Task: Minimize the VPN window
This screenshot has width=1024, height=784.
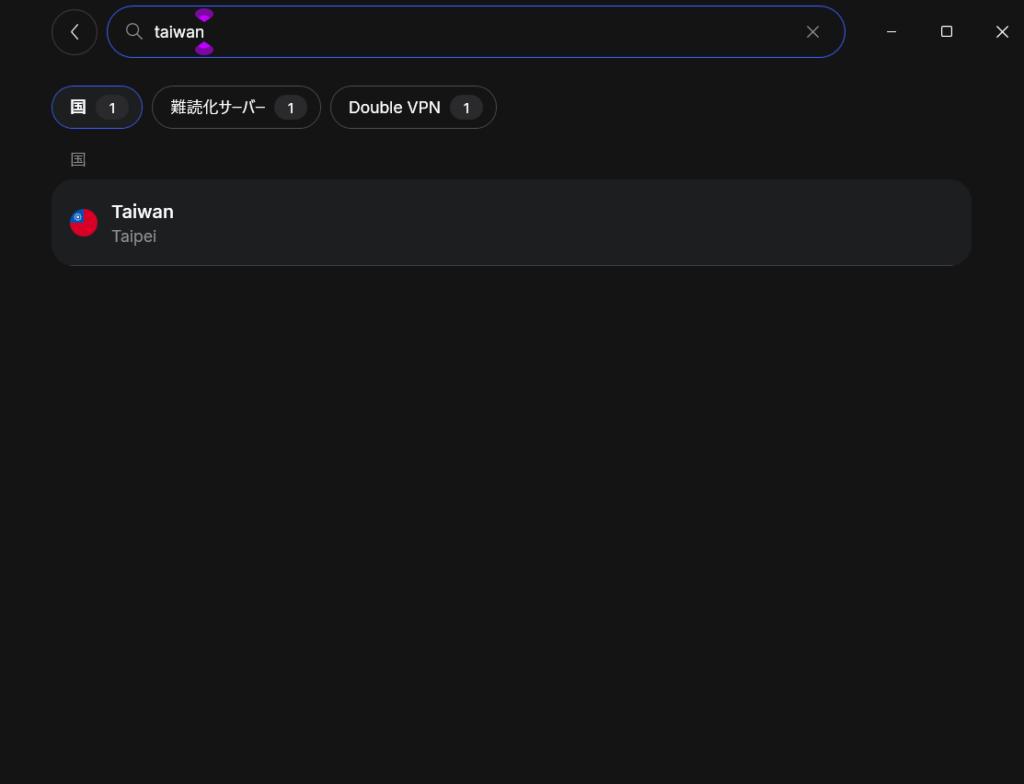Action: point(891,32)
